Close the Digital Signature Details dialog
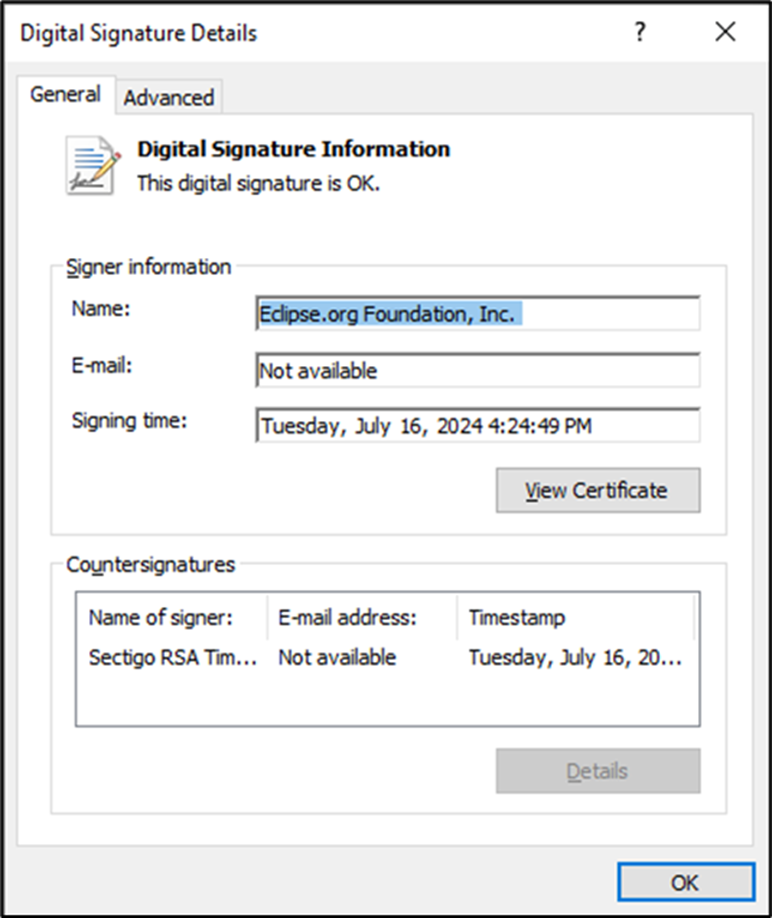The width and height of the screenshot is (772, 918). click(x=725, y=32)
